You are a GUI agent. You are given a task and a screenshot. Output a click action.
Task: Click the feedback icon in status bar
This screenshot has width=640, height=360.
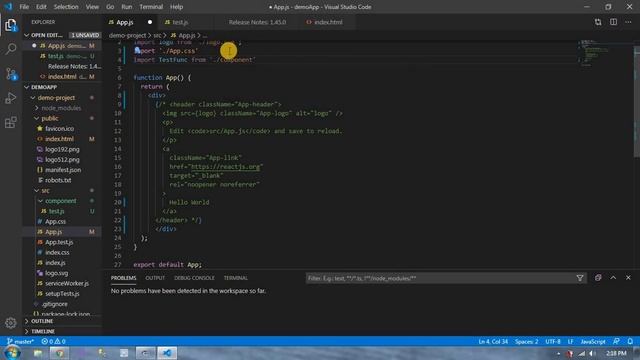[616, 341]
